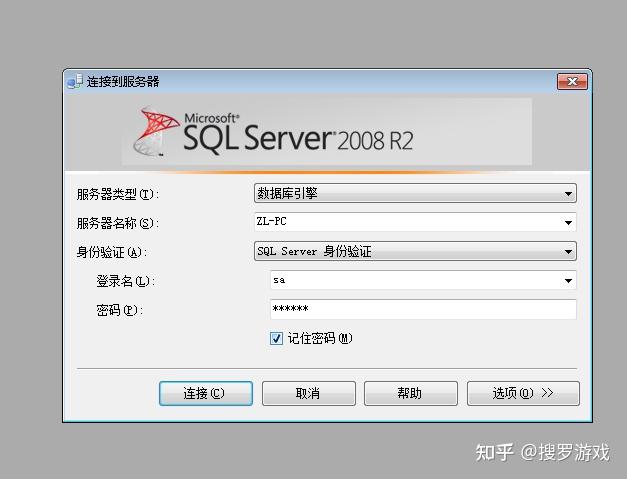Toggle the 记住密码 checkbox
This screenshot has height=479, width=627.
(276, 338)
